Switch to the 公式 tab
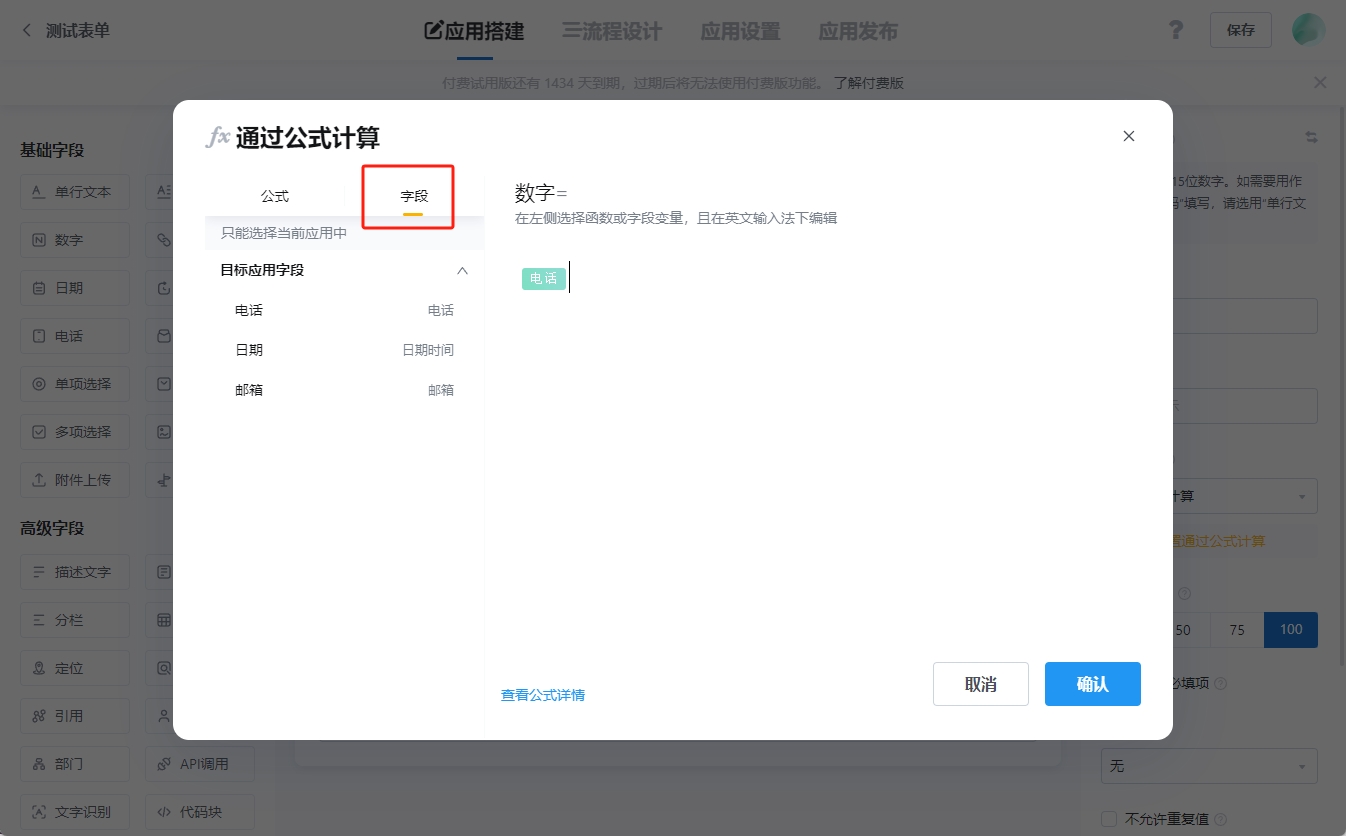Screen dimensions: 1346x836 click(x=275, y=196)
